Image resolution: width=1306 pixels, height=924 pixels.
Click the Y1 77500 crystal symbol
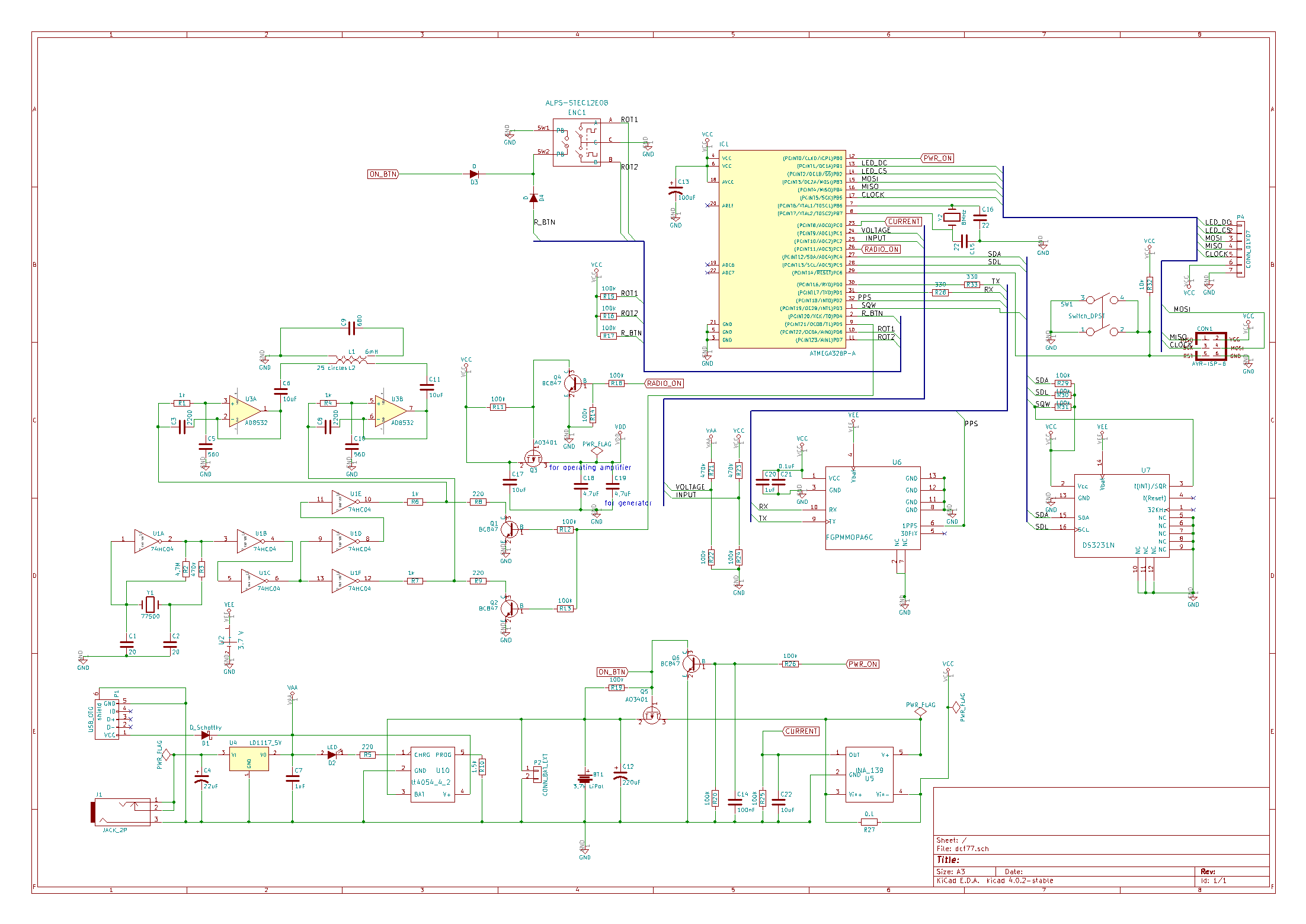point(151,605)
